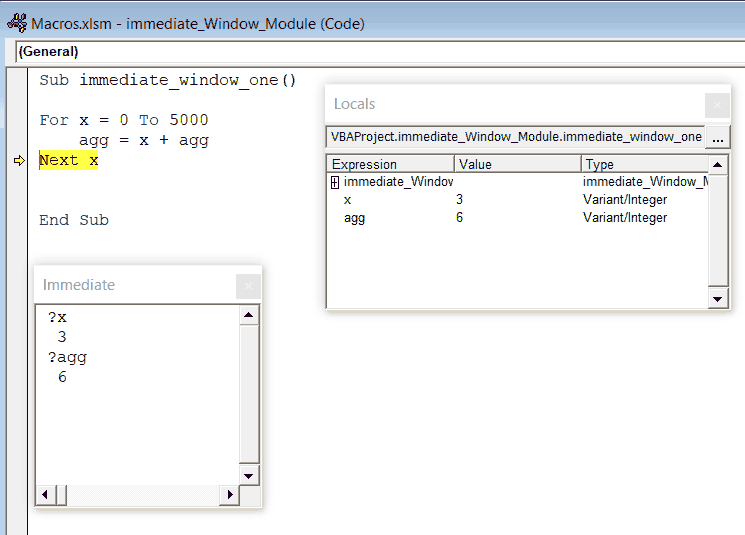Click Immediate window scroll down arrow

tap(248, 476)
